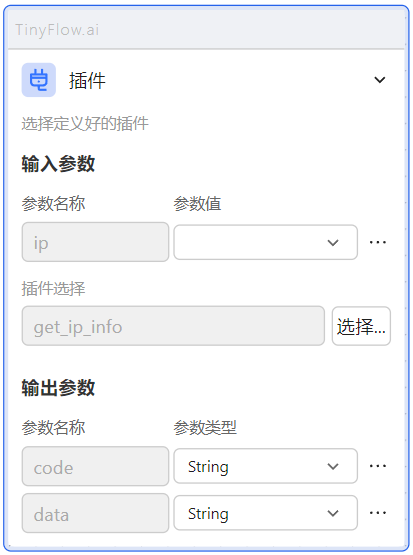The height and width of the screenshot is (555, 413).
Task: Open the String type dropdown for code
Action: pyautogui.click(x=265, y=466)
